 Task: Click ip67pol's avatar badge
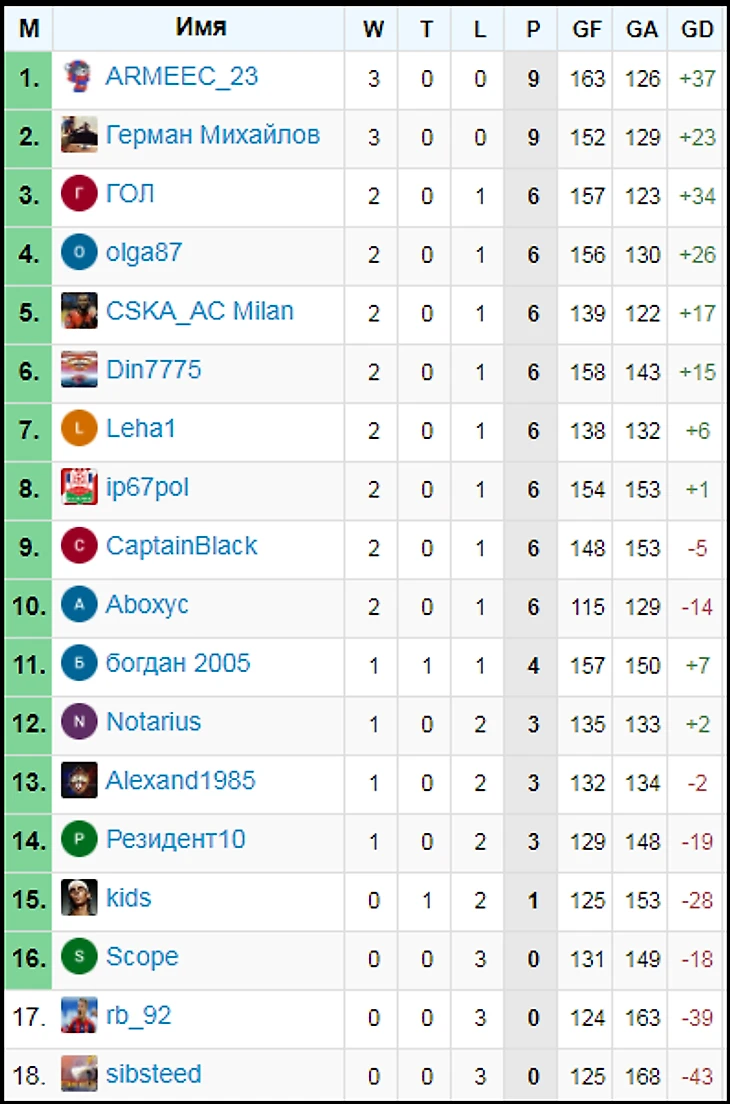(79, 487)
